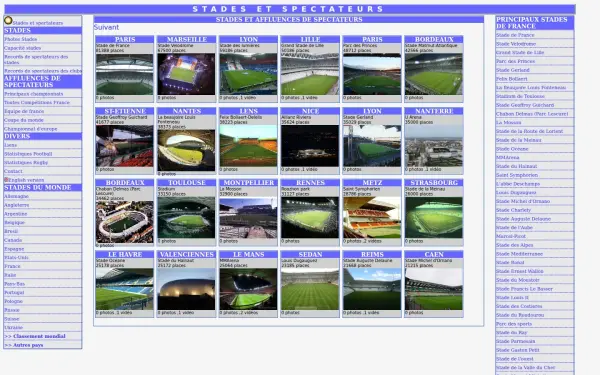Screen dimensions: 600x375
Task: Open Stade Gerland sidebar link
Action: (x=513, y=70)
